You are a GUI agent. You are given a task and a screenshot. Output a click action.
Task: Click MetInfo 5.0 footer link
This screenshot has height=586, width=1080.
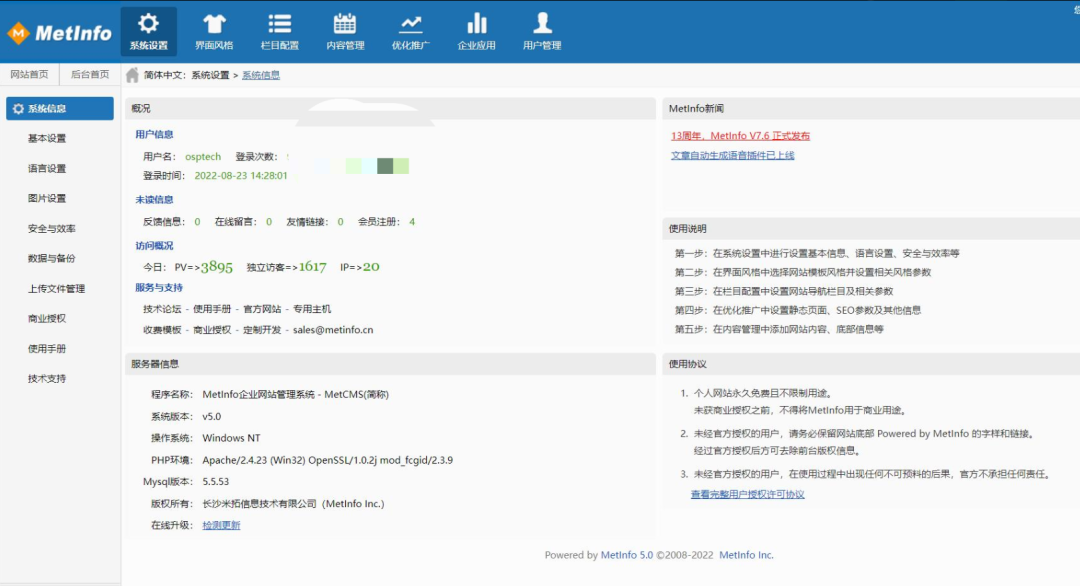tap(627, 555)
